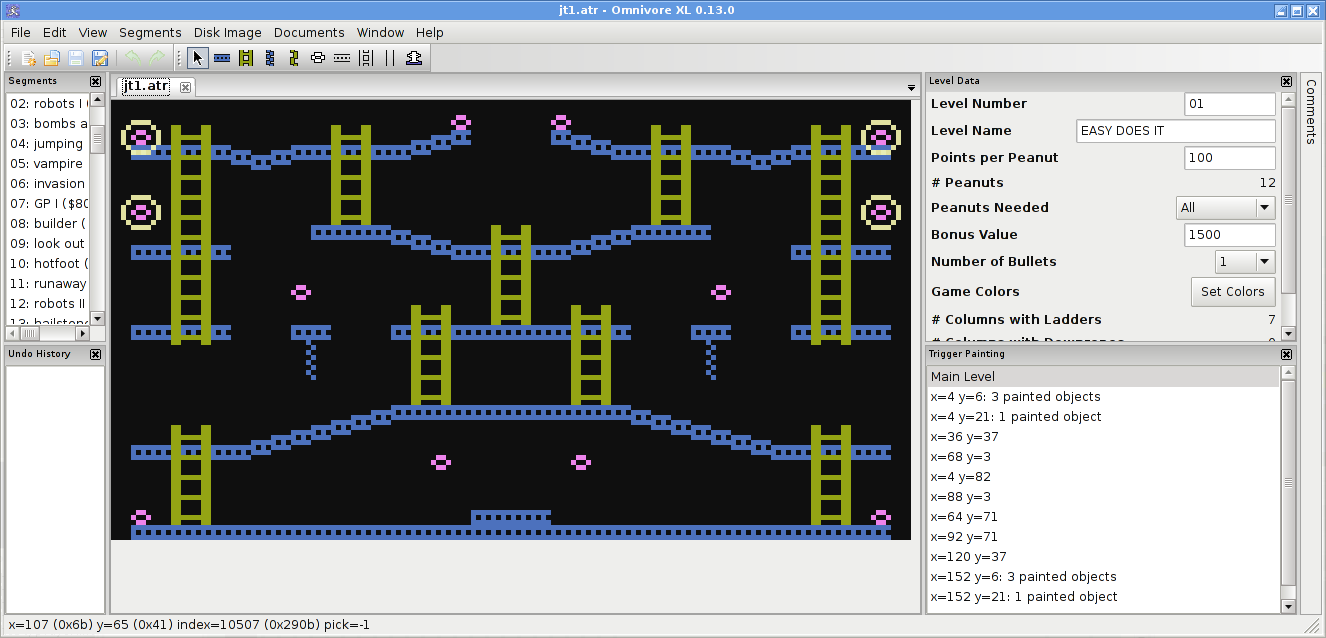1326x638 pixels.
Task: Close the jt1.atr document tab
Action: click(x=185, y=87)
